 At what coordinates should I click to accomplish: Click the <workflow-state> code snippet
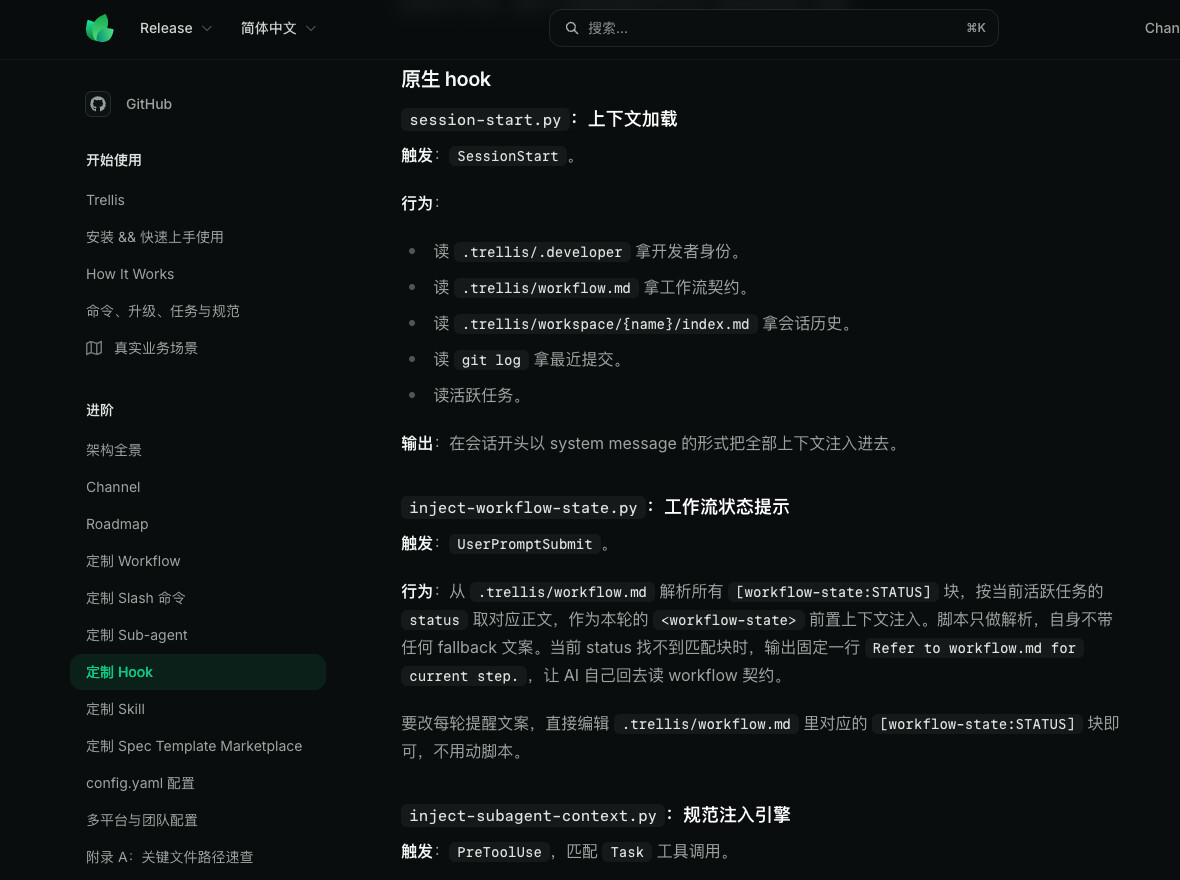tap(728, 620)
